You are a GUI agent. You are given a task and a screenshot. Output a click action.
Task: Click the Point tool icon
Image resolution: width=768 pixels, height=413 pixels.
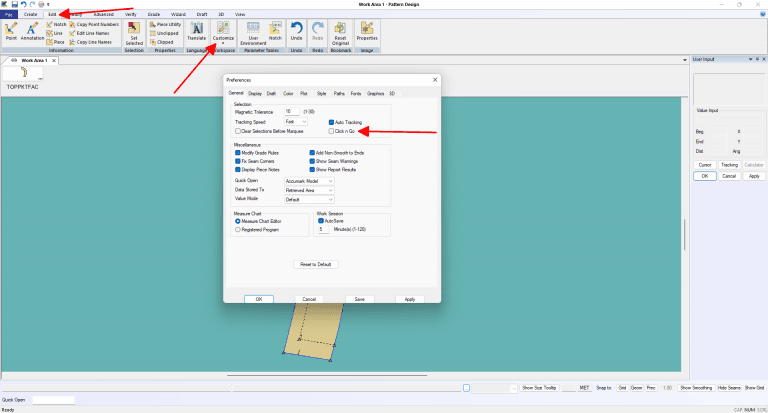[x=12, y=31]
